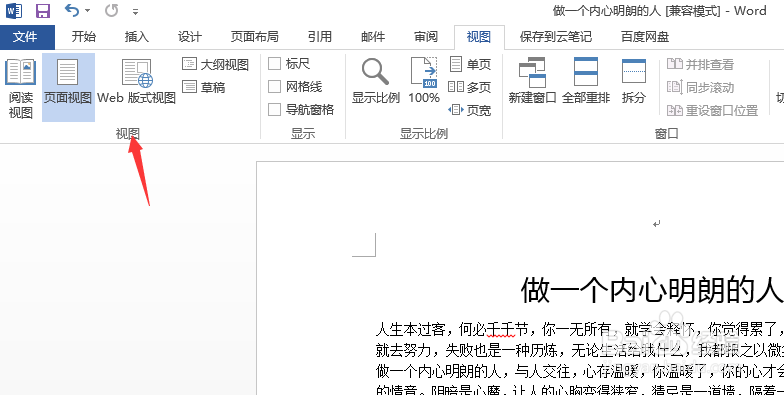The width and height of the screenshot is (784, 395).
Task: Click 重设窗口位置 (Reset Window Position)
Action: (713, 110)
